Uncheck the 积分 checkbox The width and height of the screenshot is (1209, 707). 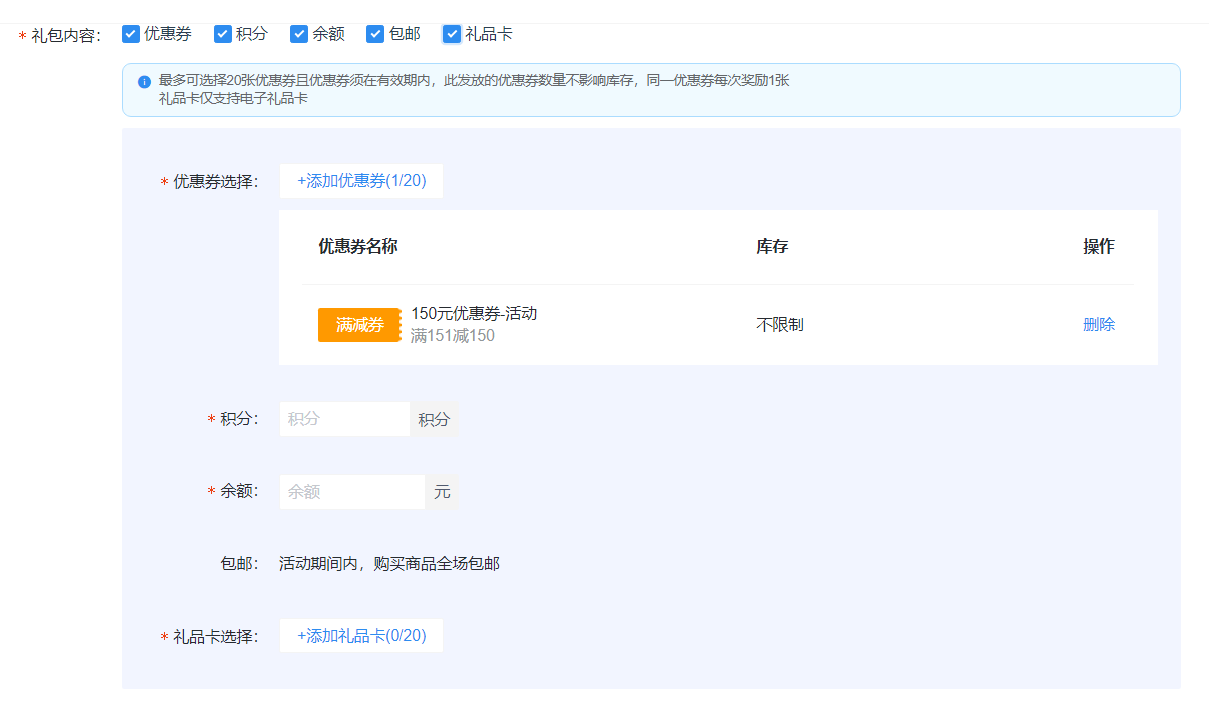pyautogui.click(x=222, y=33)
